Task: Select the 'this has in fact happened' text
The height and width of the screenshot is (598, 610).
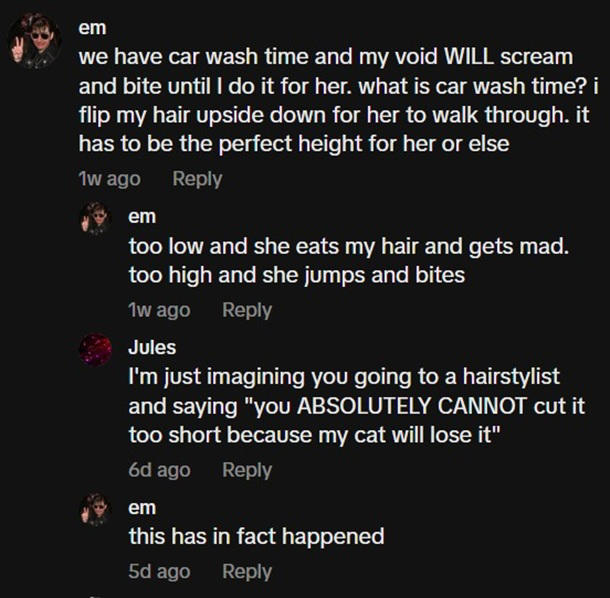Action: click(257, 537)
